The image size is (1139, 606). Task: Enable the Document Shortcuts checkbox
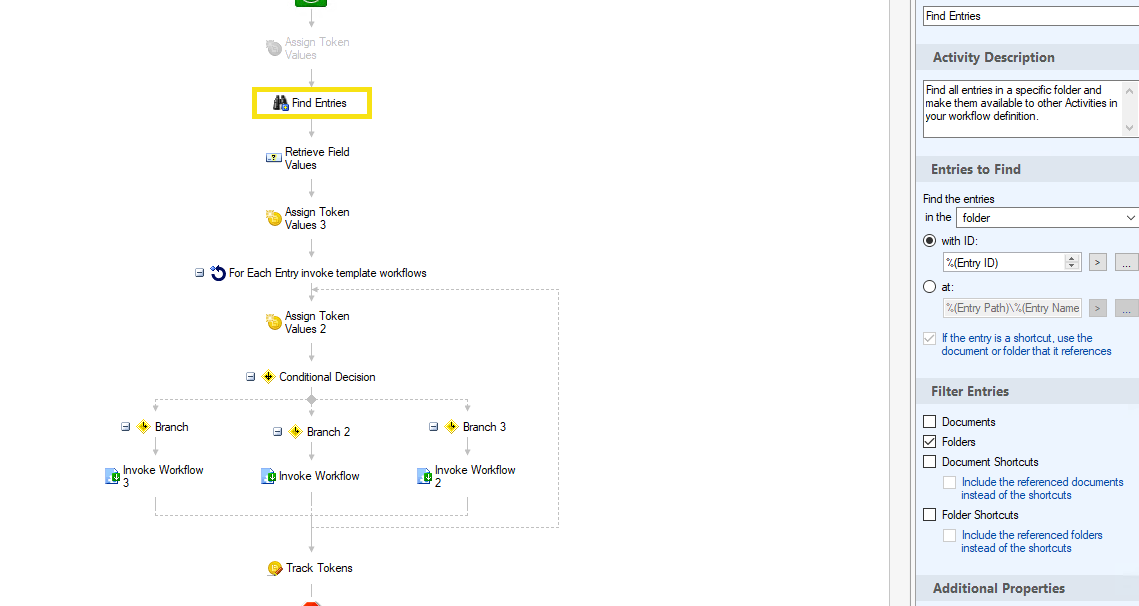click(x=929, y=461)
